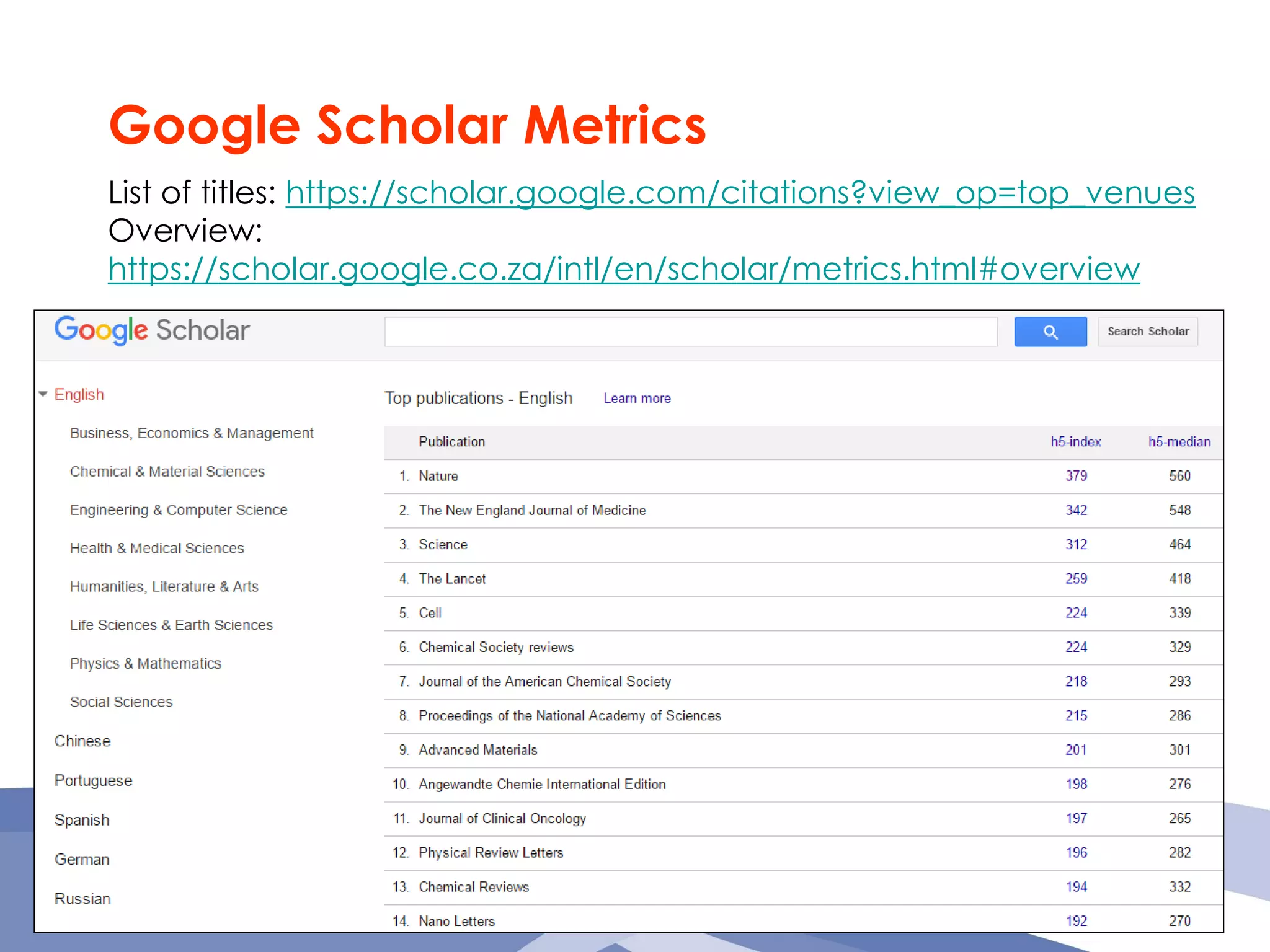Click 'Angewandte Chemie International Edition' name
Viewport: 1270px width, 952px height.
(542, 784)
